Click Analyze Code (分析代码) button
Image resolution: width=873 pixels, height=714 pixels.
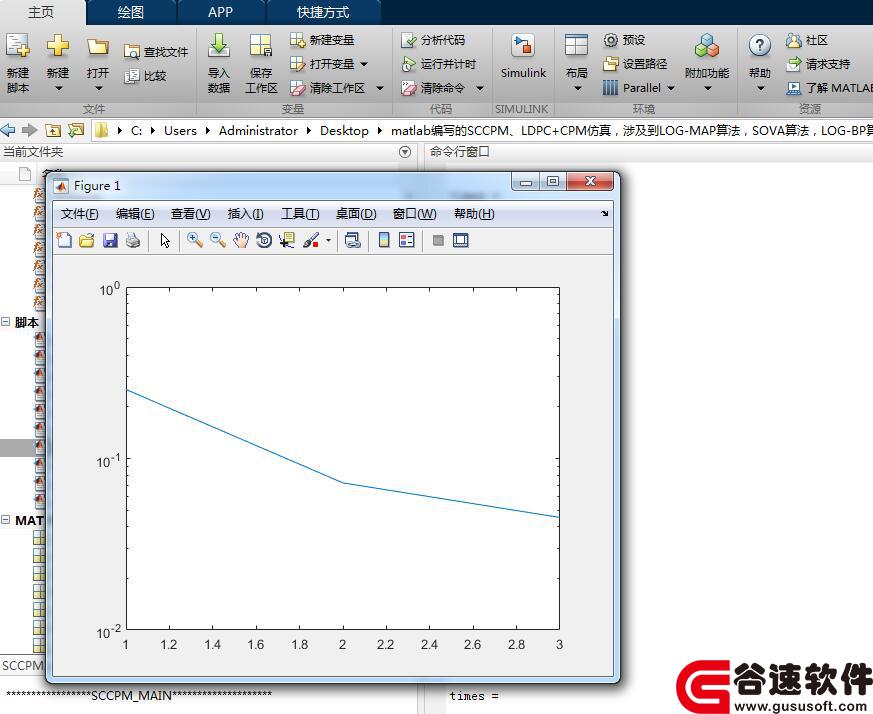pyautogui.click(x=433, y=40)
